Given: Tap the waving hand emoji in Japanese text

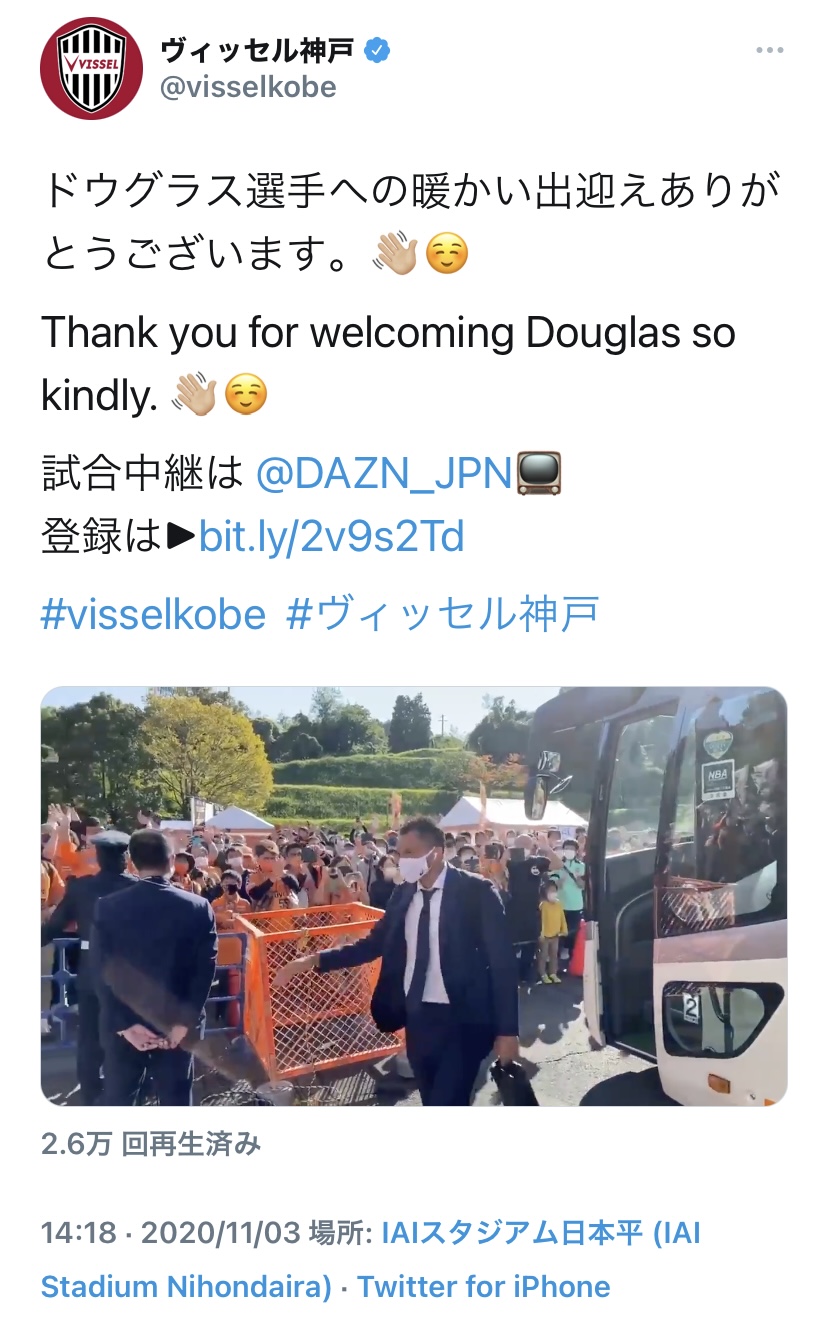Looking at the screenshot, I should tap(394, 256).
